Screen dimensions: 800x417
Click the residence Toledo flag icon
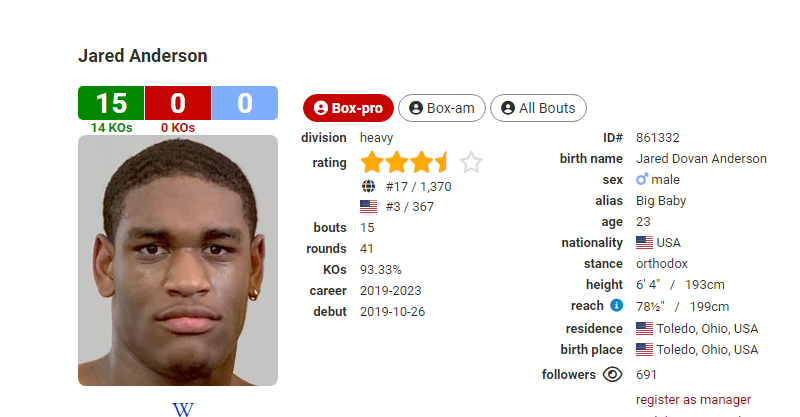[x=644, y=328]
